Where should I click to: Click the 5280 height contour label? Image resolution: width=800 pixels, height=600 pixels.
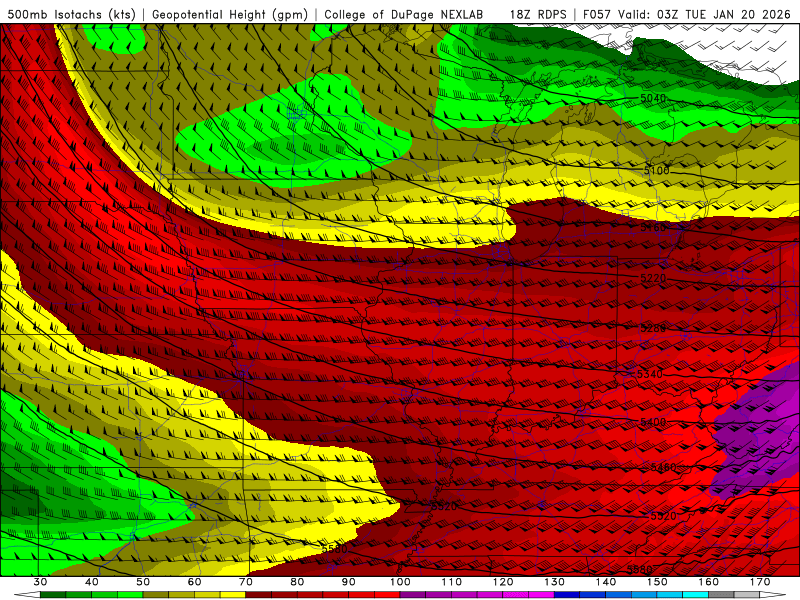pos(653,328)
